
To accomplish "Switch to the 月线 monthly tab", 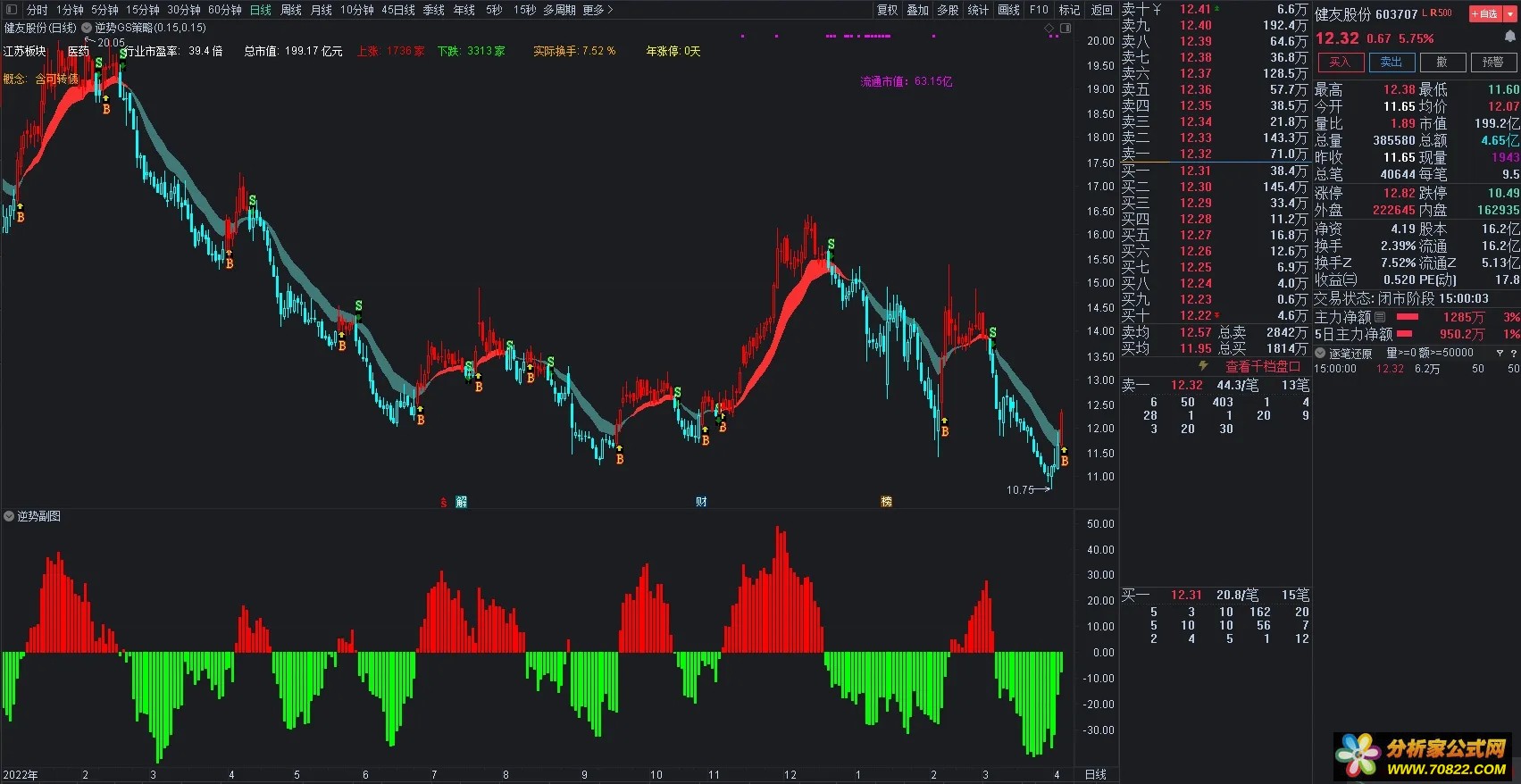I will [322, 10].
